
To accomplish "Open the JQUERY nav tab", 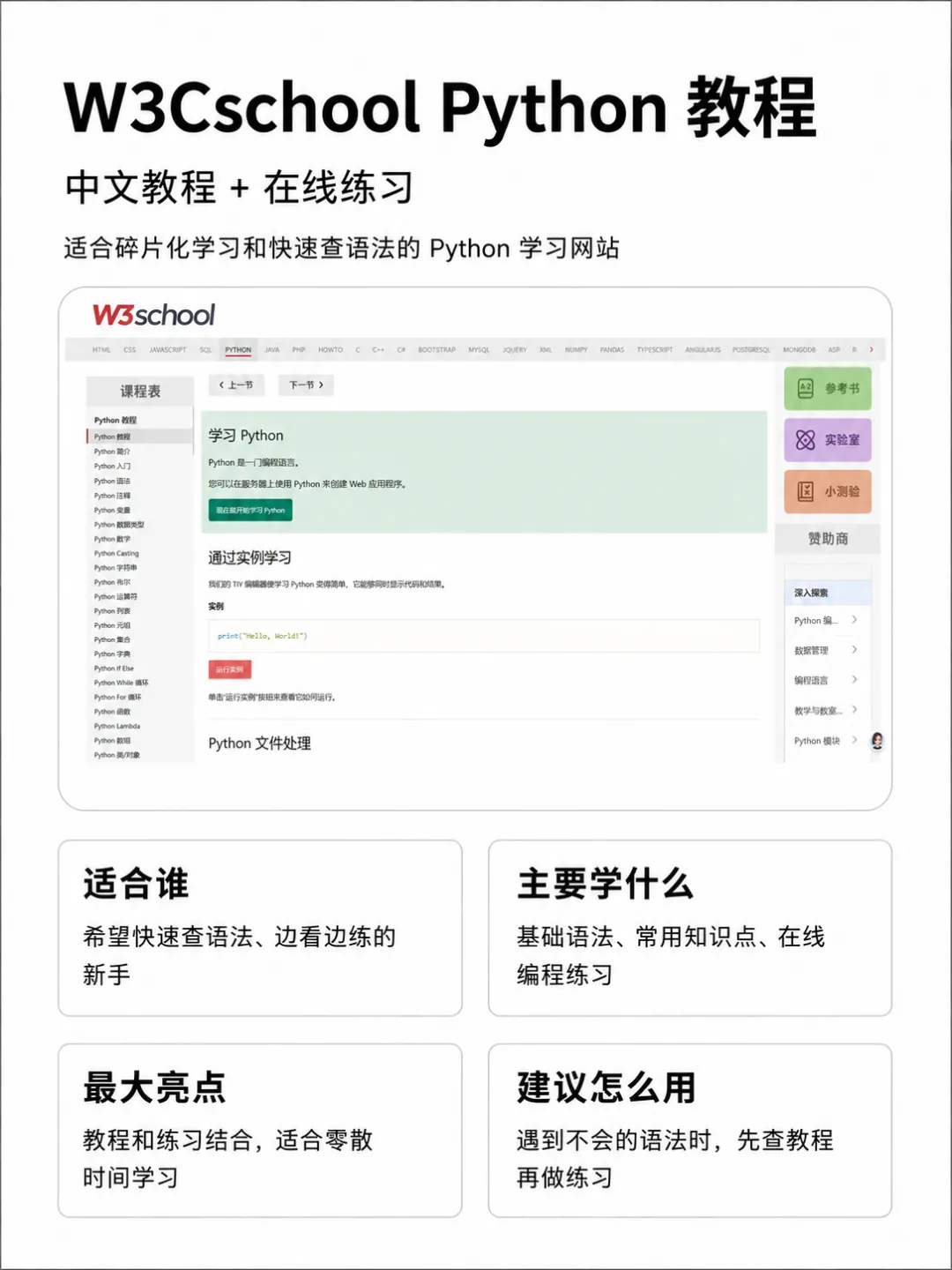I will (515, 350).
